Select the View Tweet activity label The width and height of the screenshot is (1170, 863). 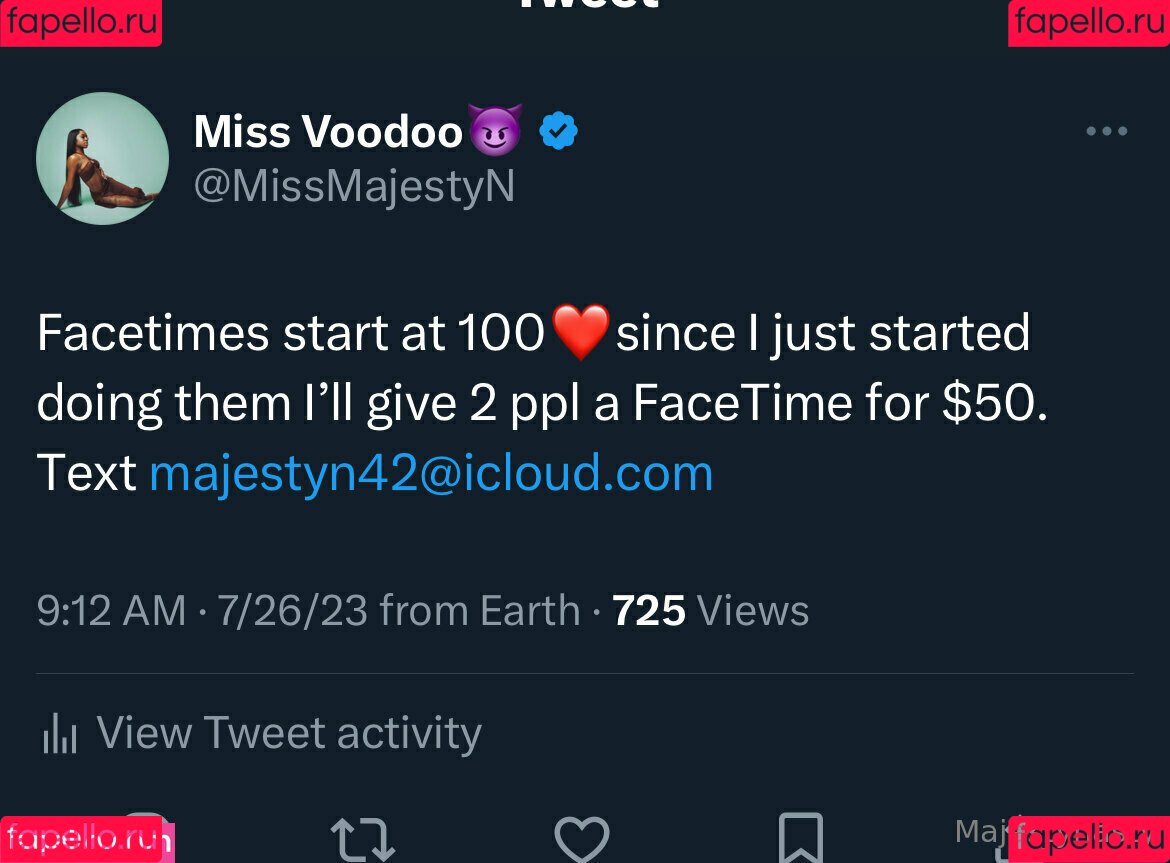point(289,733)
